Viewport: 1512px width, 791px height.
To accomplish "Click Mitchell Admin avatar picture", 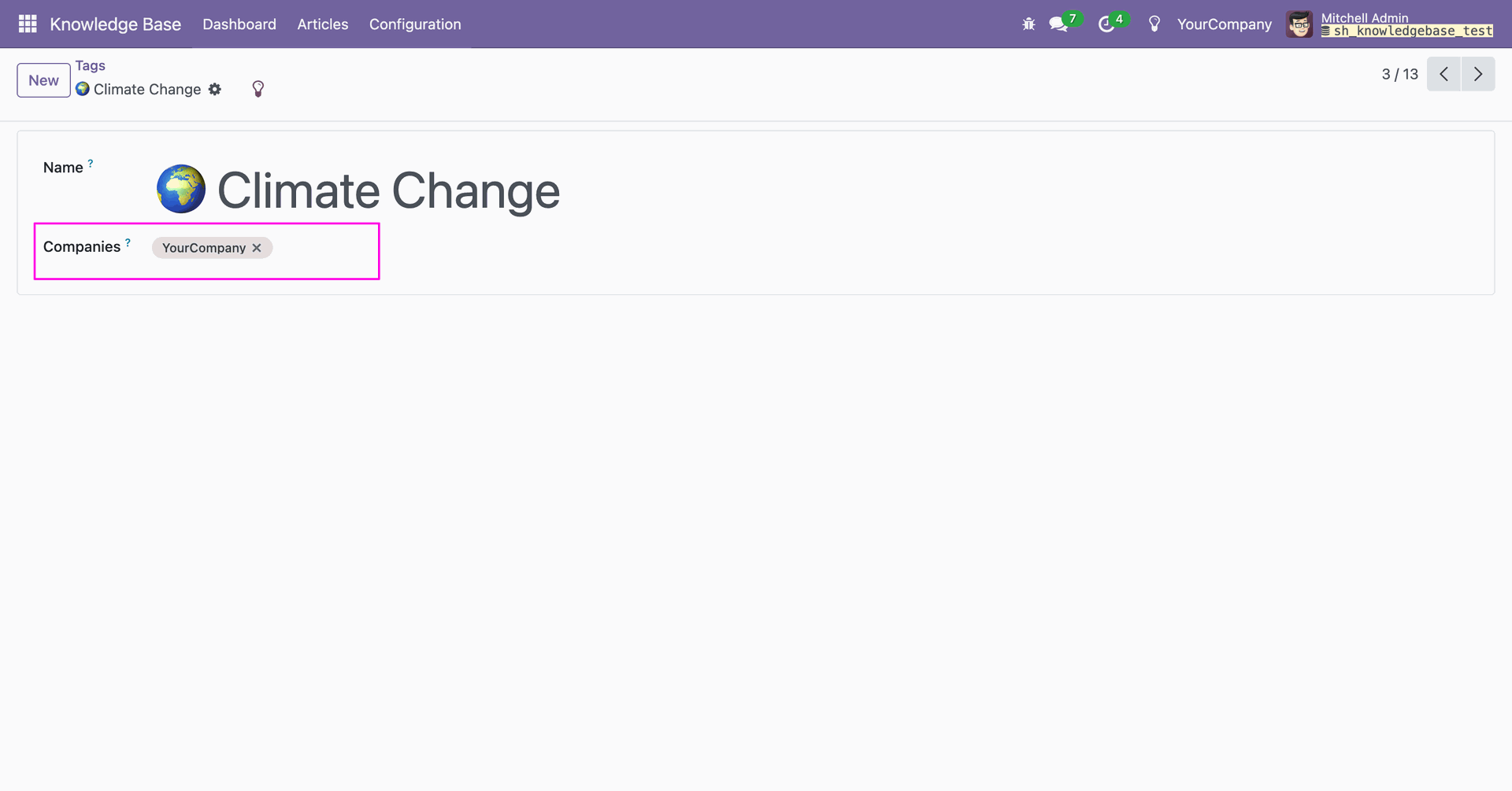I will 1299,24.
